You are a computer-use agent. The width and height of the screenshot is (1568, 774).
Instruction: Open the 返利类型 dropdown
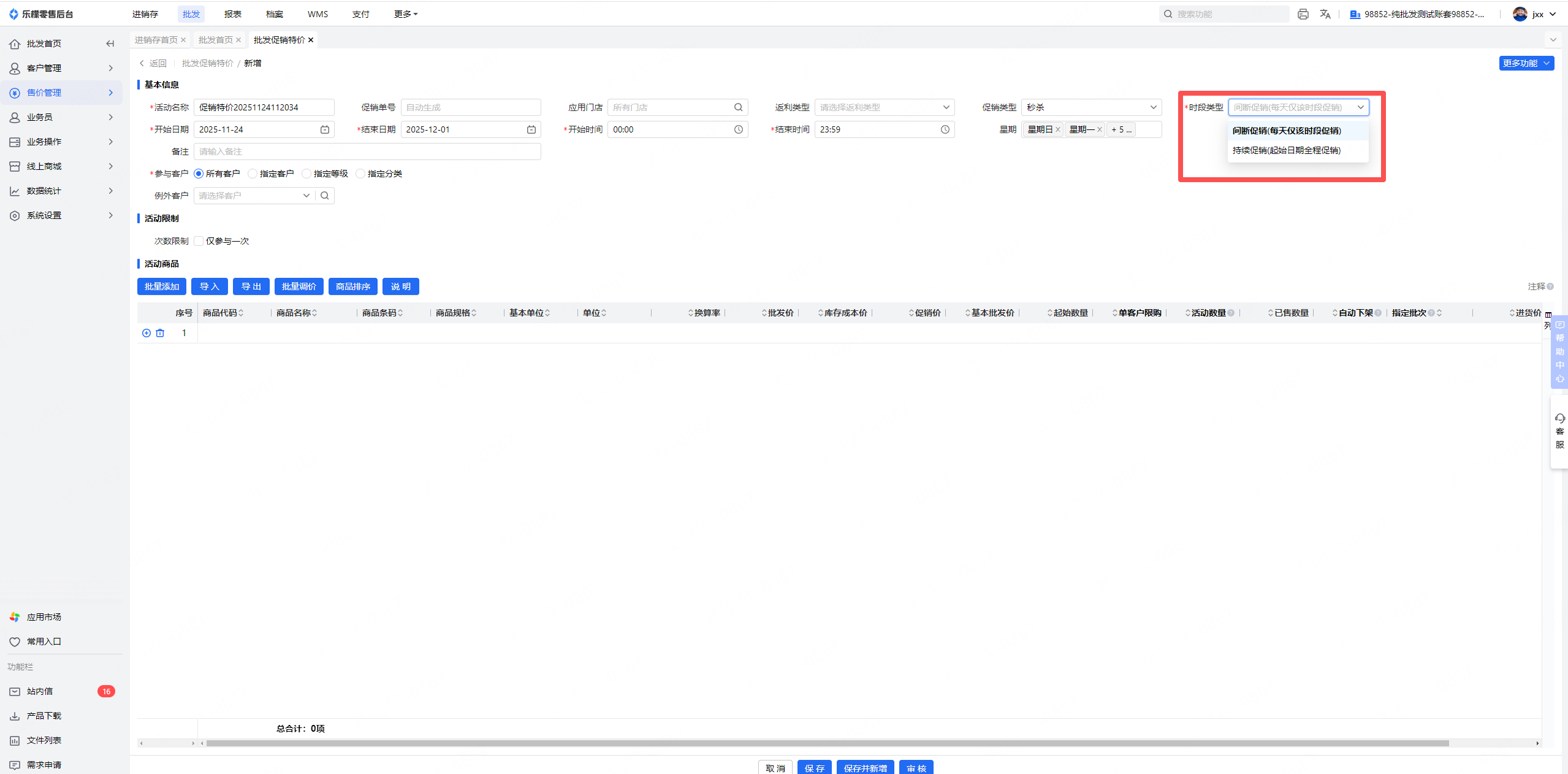point(884,107)
